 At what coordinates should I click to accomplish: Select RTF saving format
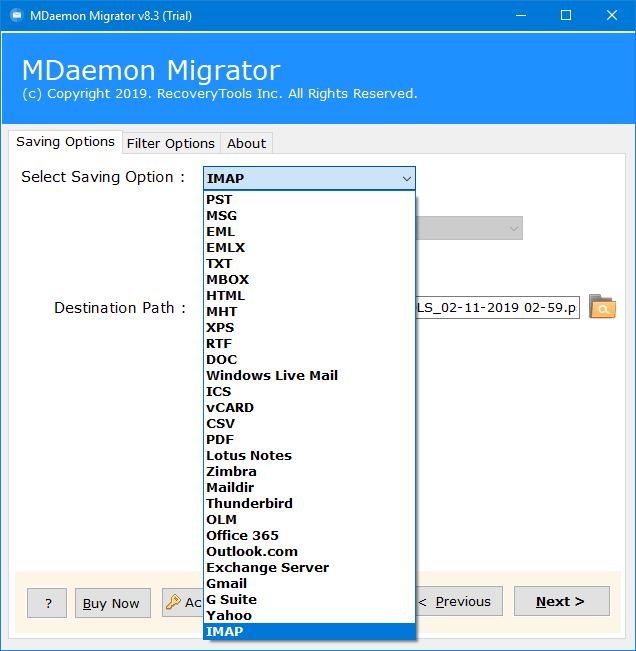(x=309, y=344)
